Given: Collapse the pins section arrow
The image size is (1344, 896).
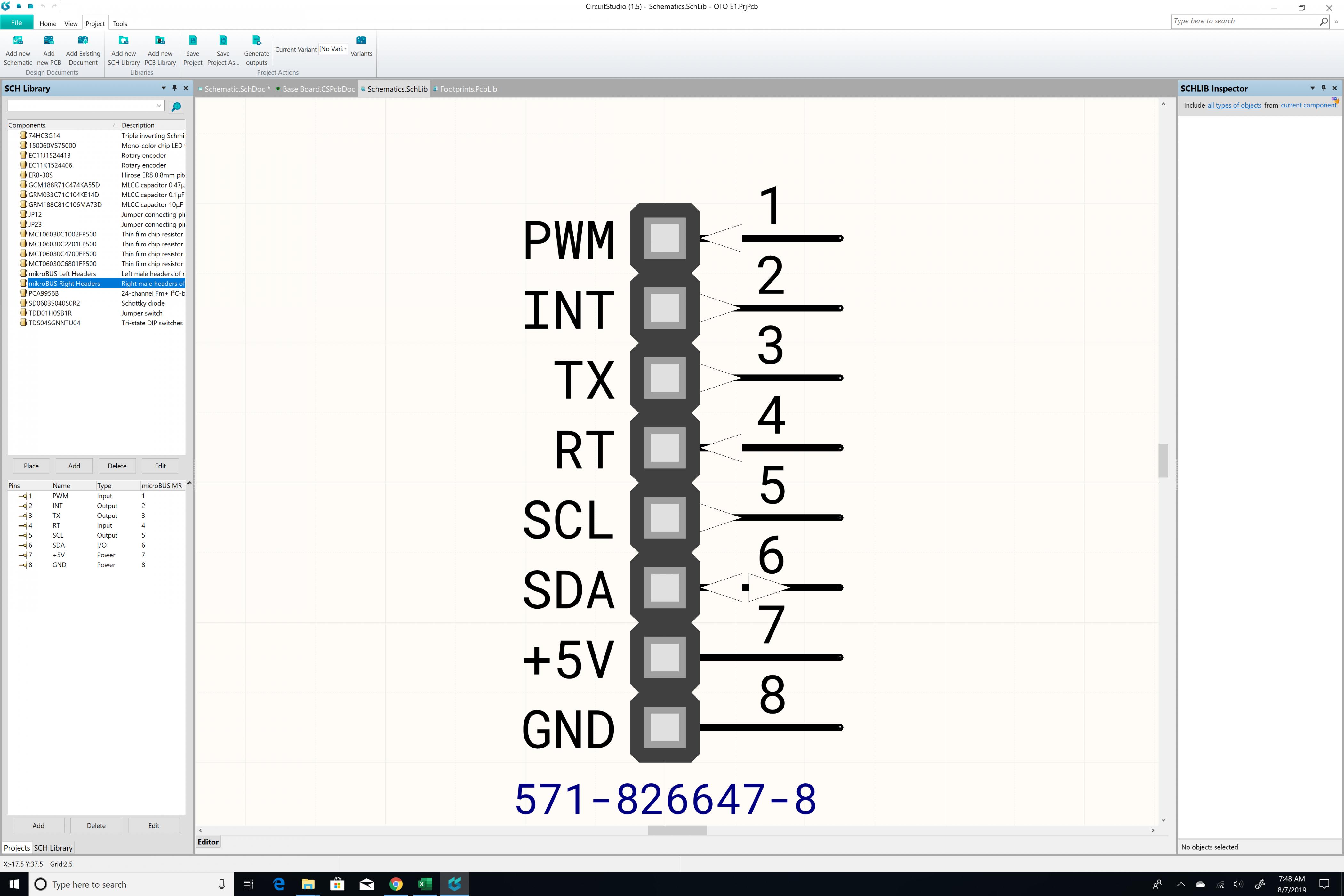Looking at the screenshot, I should [x=189, y=484].
